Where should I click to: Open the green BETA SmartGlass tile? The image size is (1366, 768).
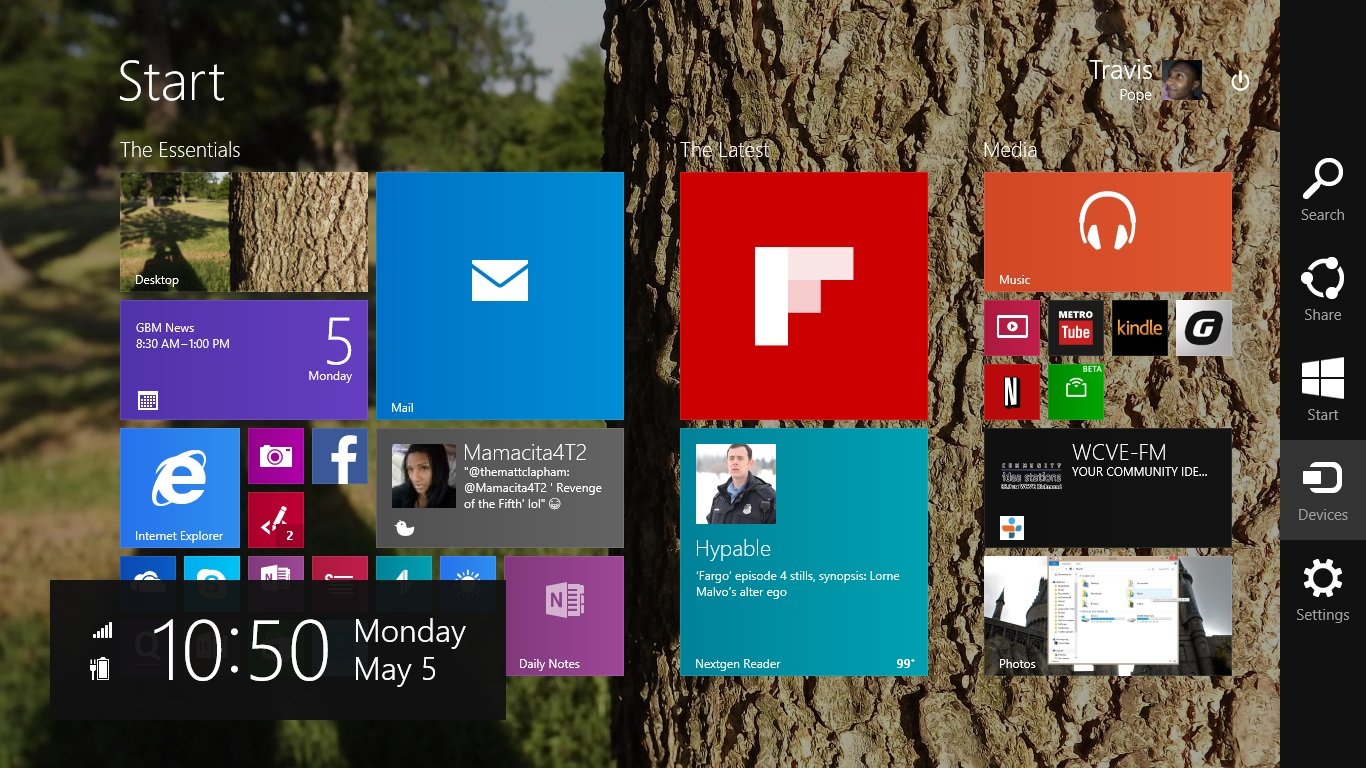(x=1076, y=392)
